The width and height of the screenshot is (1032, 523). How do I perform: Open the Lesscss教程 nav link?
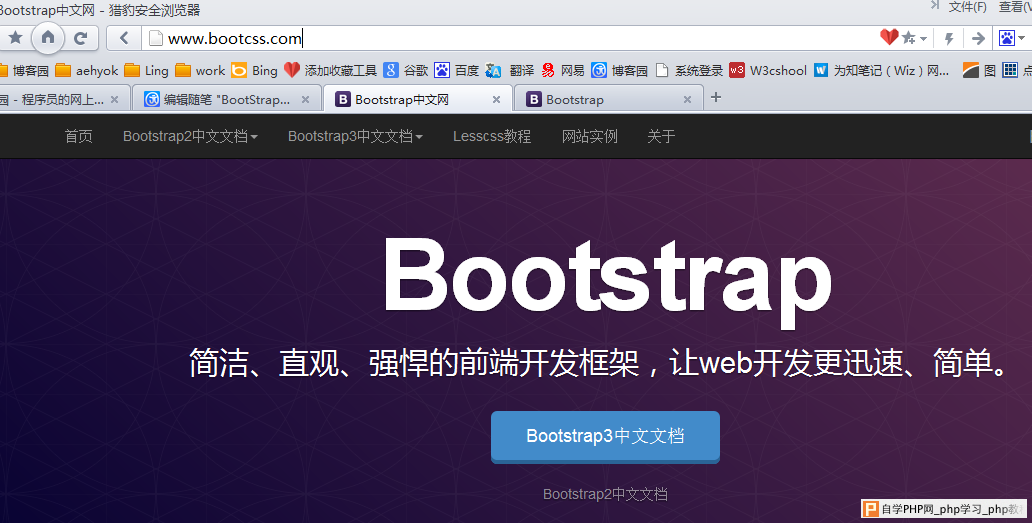coord(492,136)
